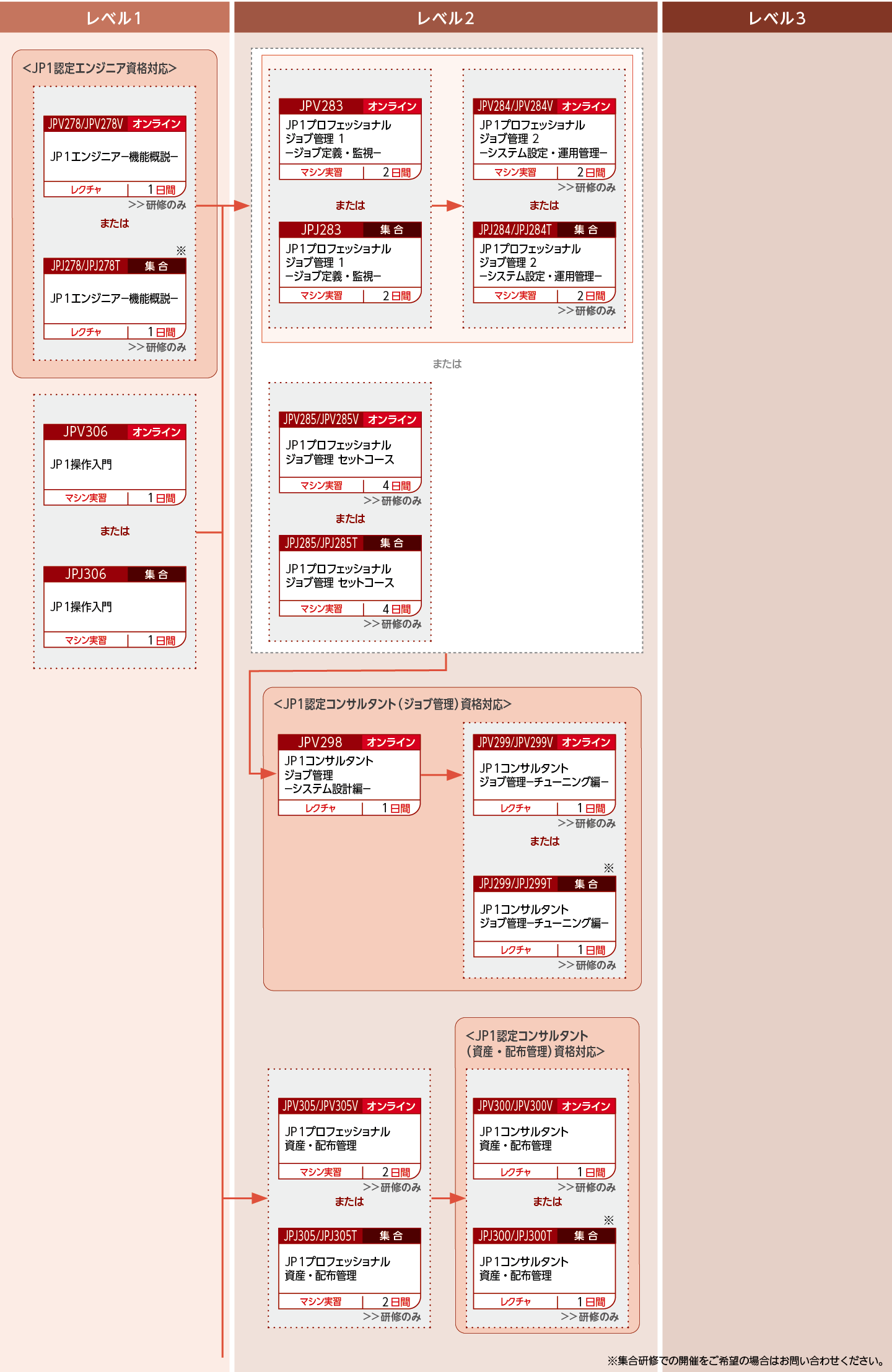The height and width of the screenshot is (1372, 892).
Task: Click >>研修のみ below the JPJ284 card
Action: [587, 311]
